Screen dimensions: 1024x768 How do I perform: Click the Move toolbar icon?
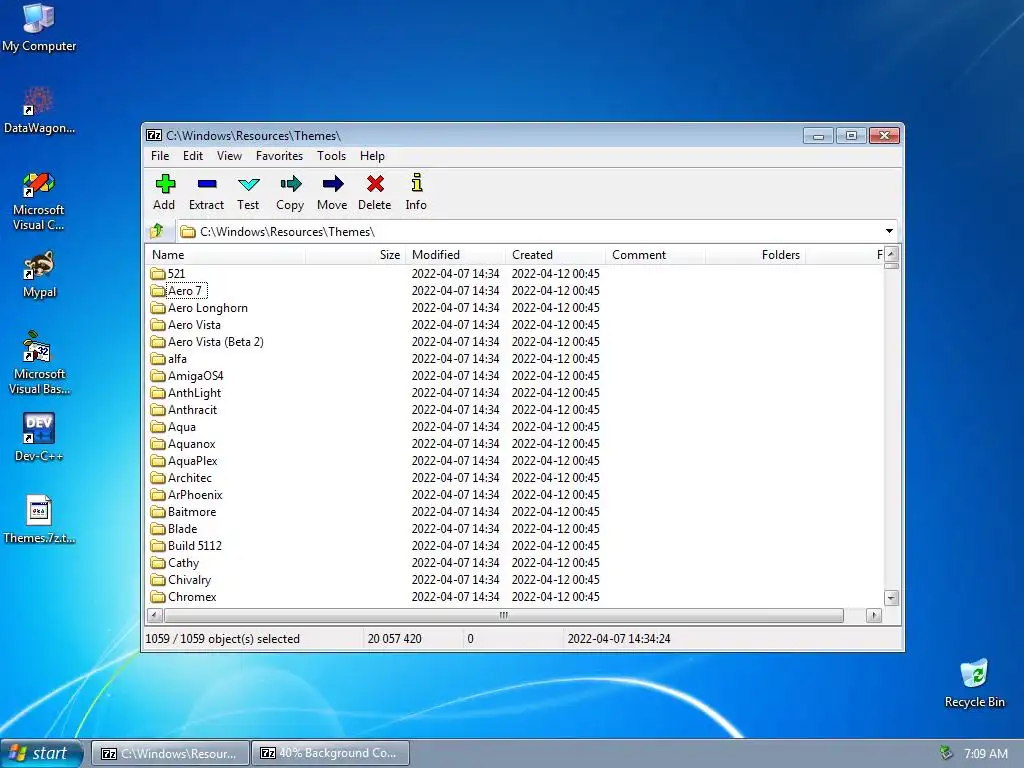tap(332, 184)
